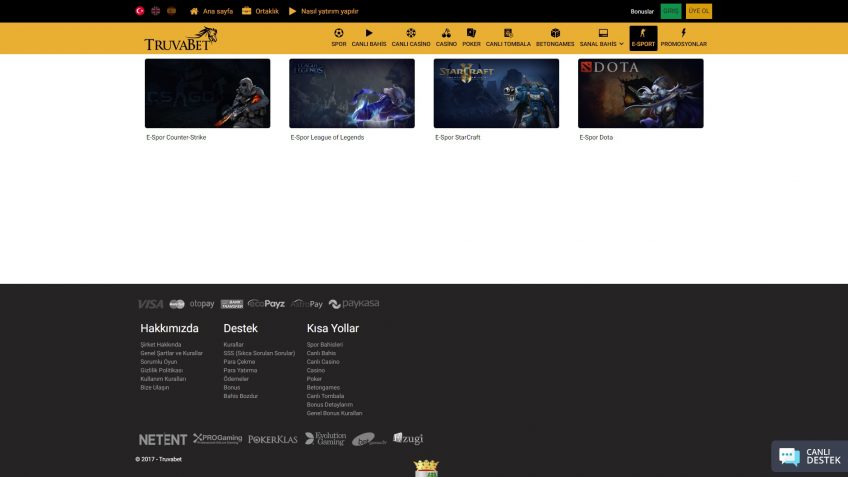Viewport: 848px width, 477px height.
Task: Open the League of Legends thumbnail
Action: [x=352, y=94]
